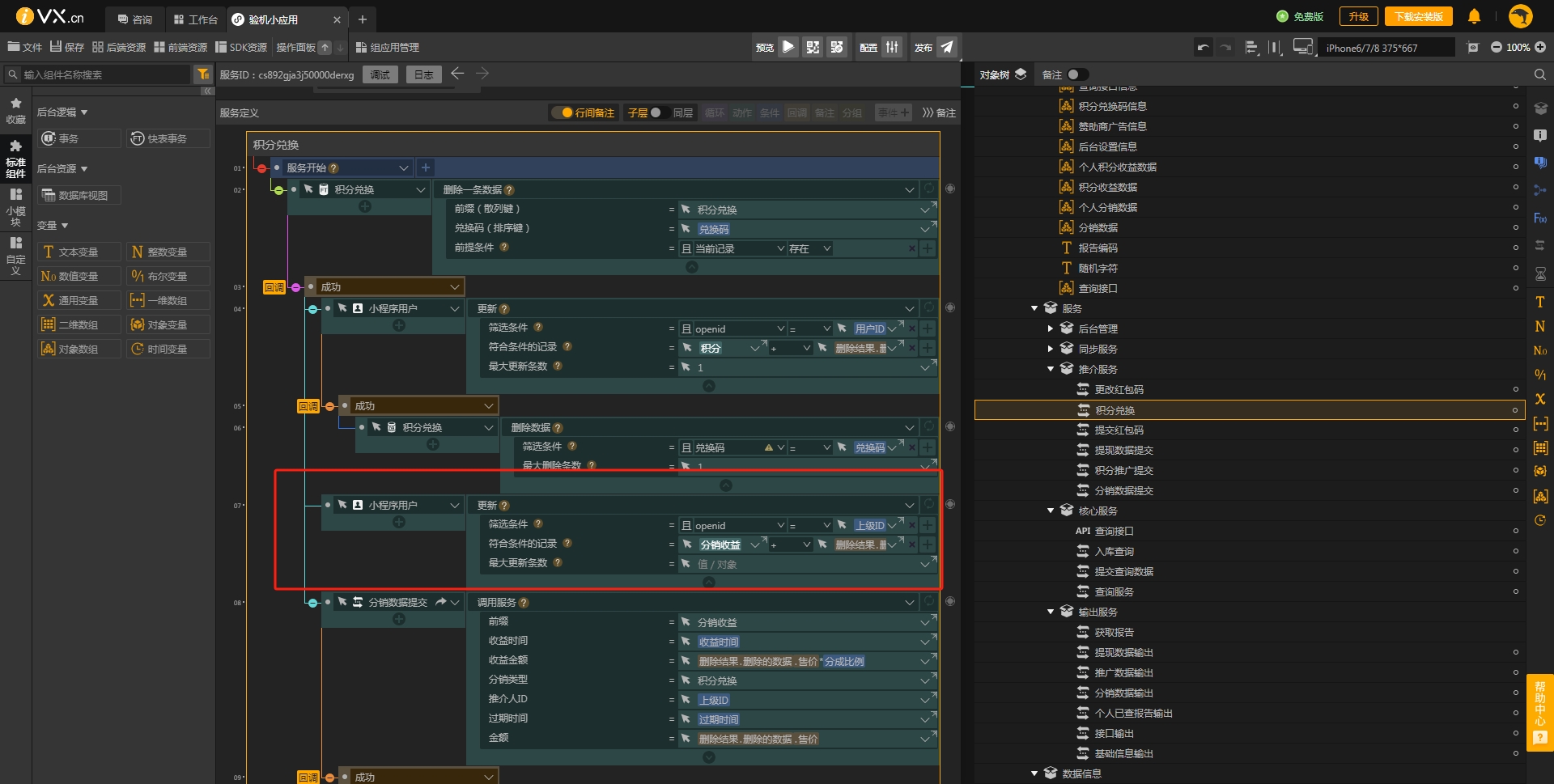Click the 保存 save button
The image size is (1554, 784).
(67, 47)
